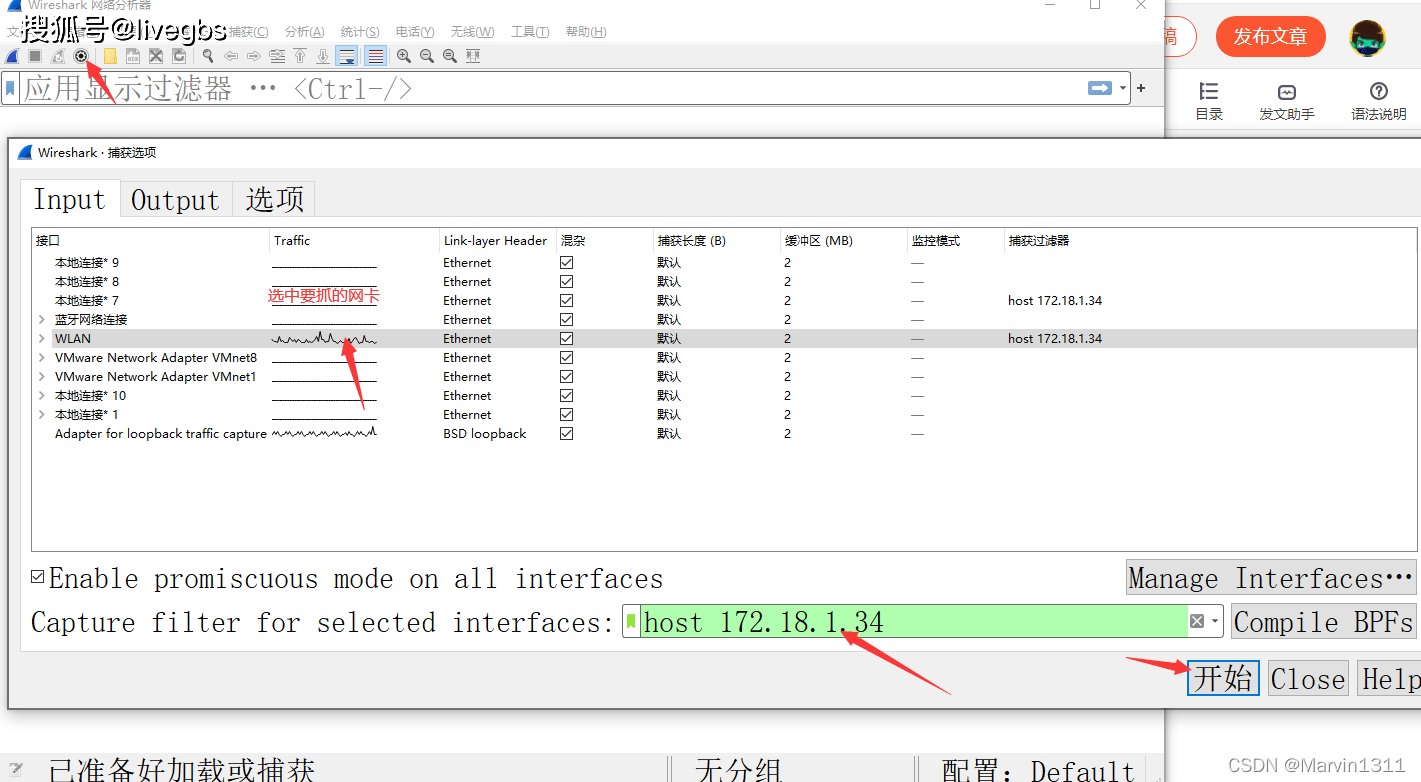
Task: Toggle promiscuous checkbox for 本地连接* 8
Action: click(567, 281)
